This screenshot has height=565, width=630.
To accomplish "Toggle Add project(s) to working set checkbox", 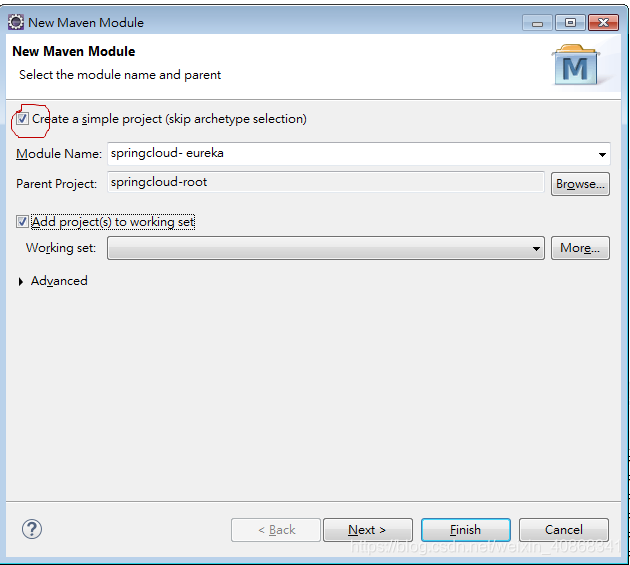I will click(x=22, y=221).
